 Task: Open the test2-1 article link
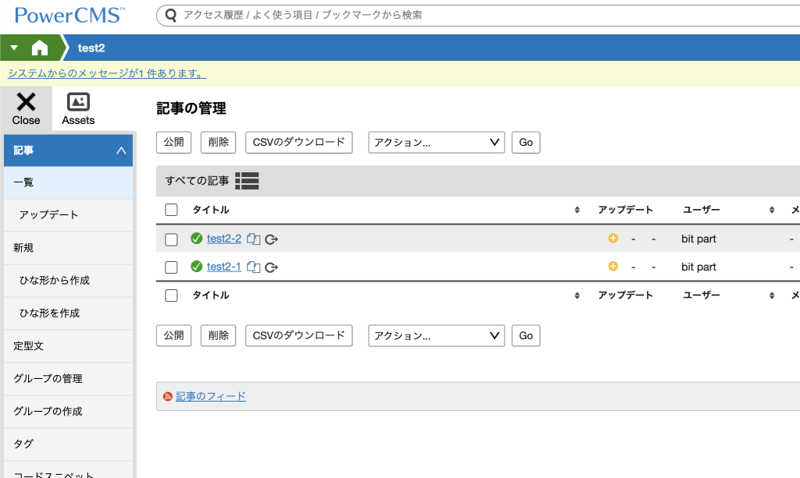pos(224,266)
